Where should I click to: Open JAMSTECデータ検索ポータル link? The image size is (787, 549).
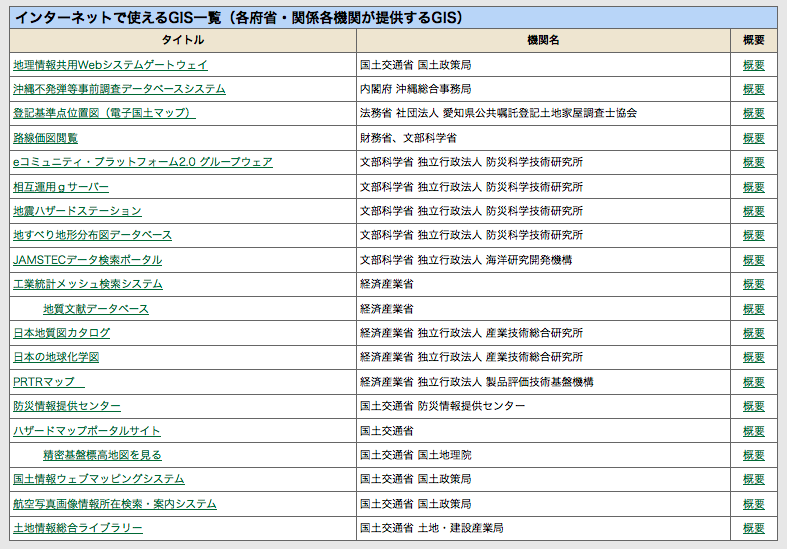point(87,260)
